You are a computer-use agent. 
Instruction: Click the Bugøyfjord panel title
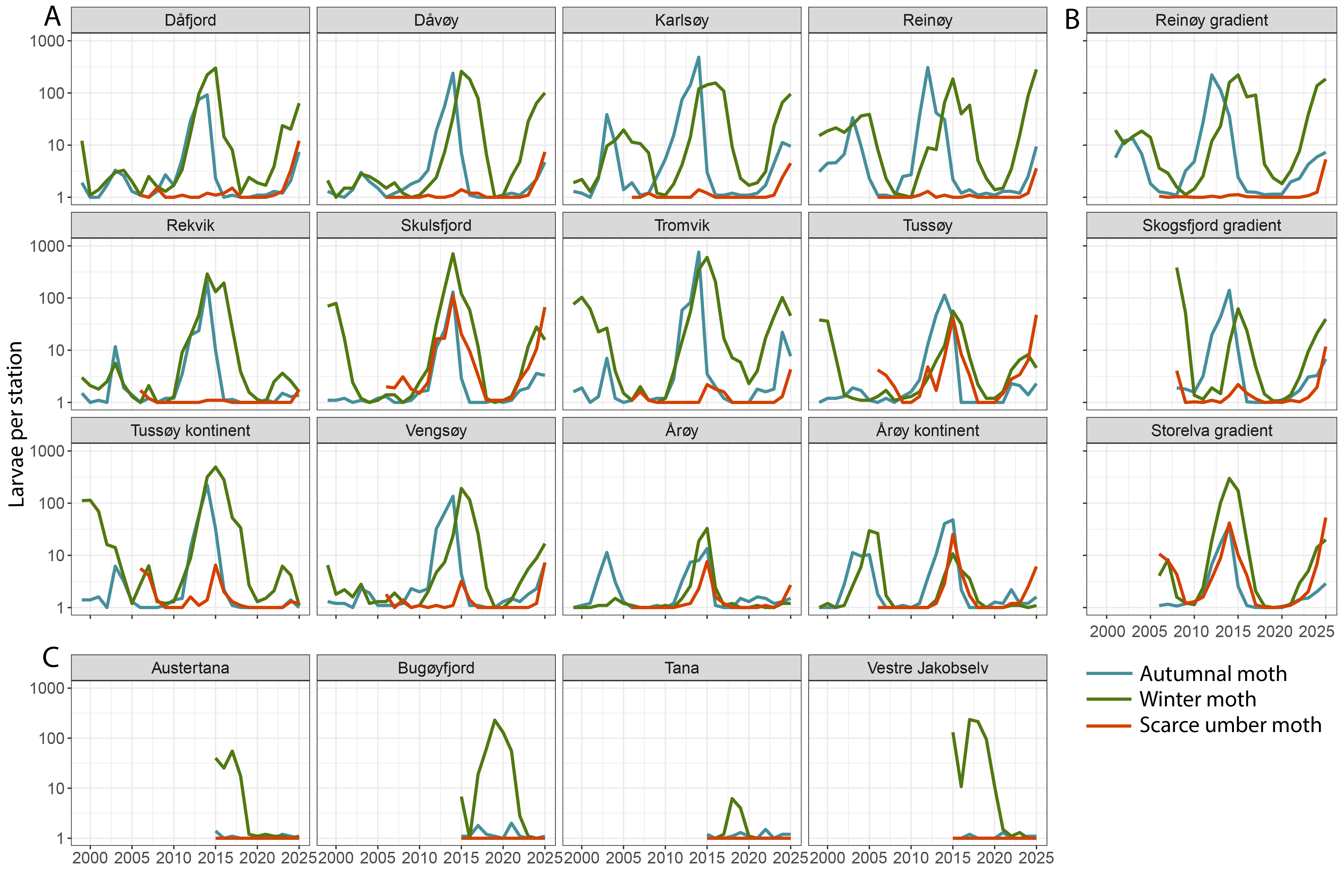pos(436,668)
